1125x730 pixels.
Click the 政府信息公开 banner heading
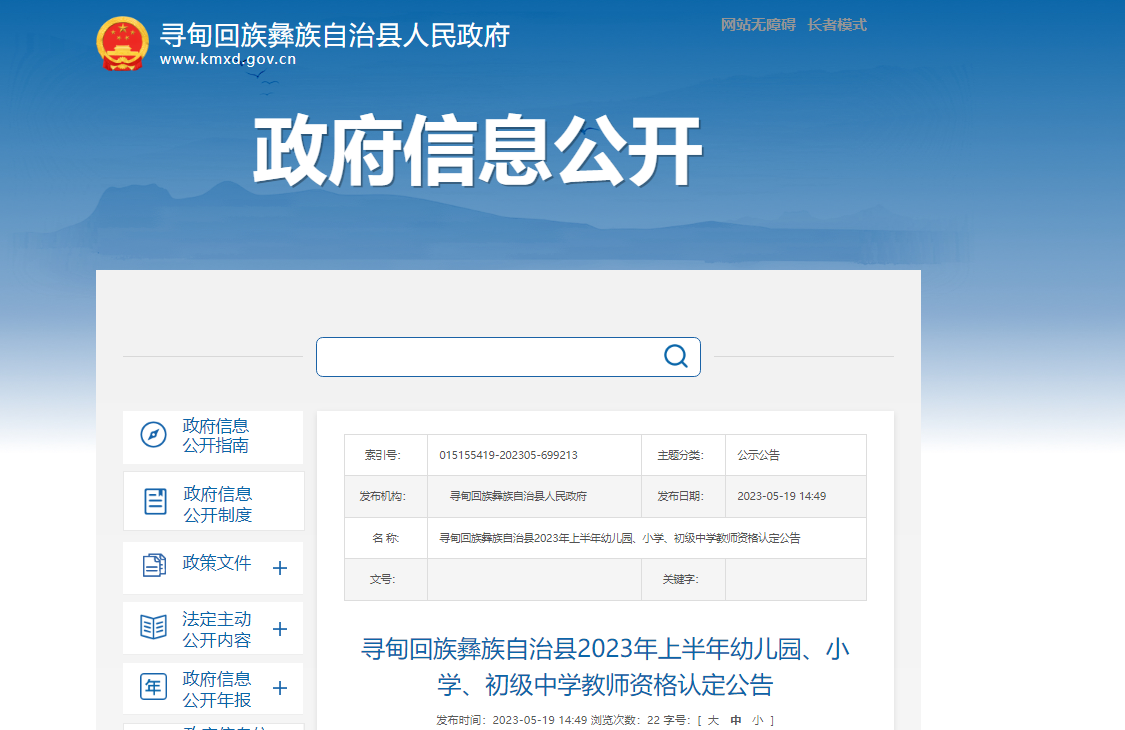click(477, 153)
